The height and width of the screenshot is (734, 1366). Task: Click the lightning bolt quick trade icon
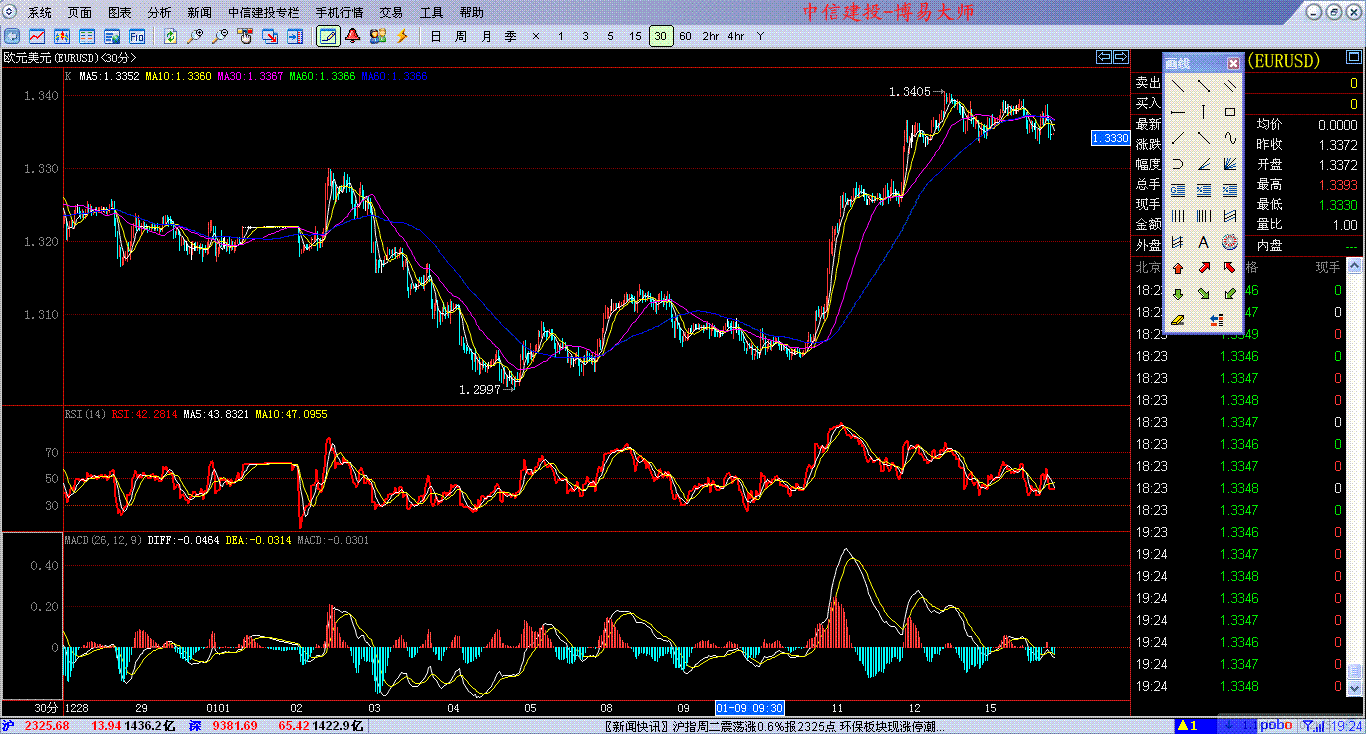point(403,36)
